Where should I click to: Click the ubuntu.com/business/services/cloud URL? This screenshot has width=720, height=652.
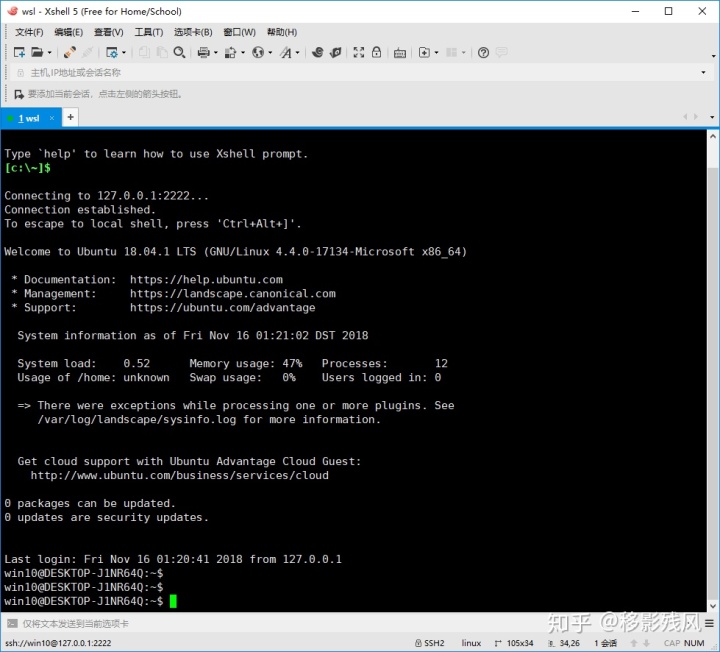tap(180, 475)
